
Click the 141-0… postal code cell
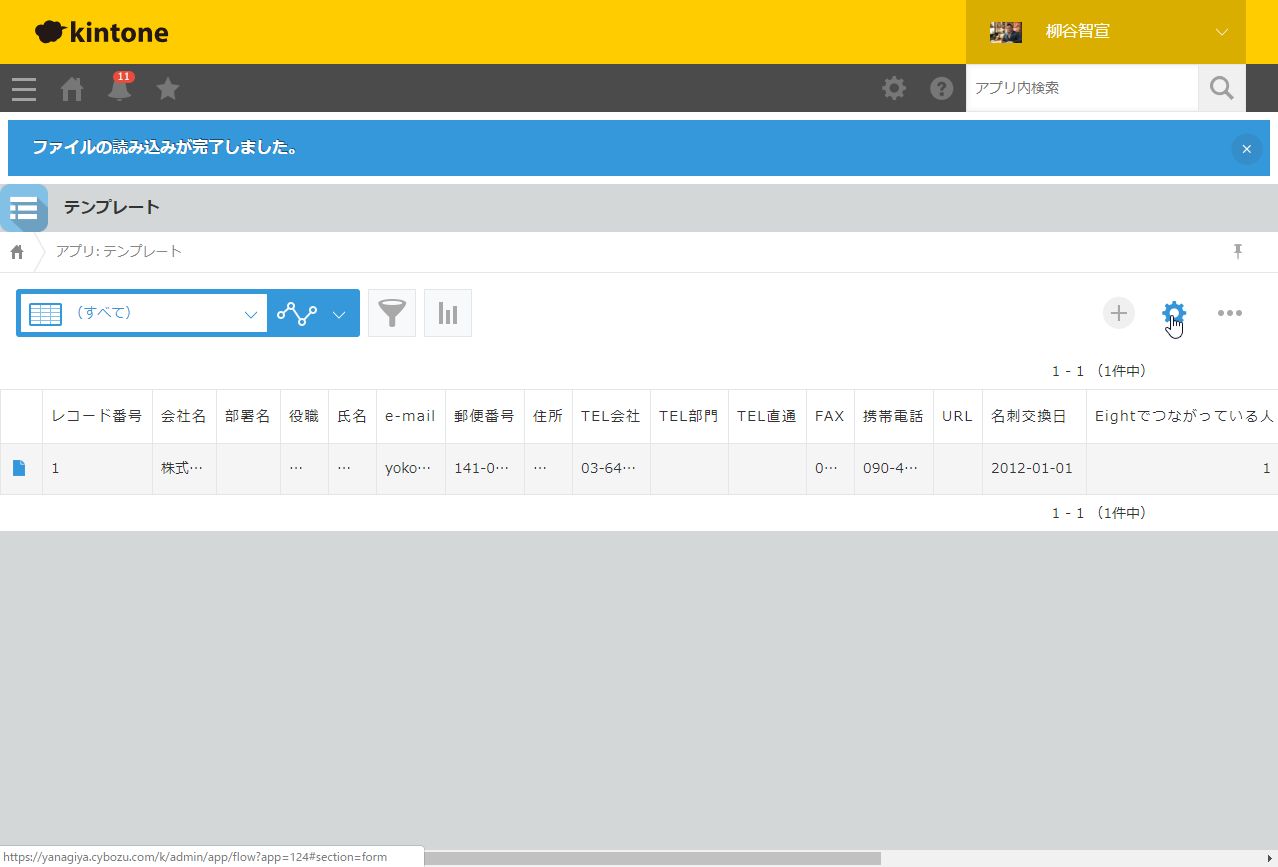(x=485, y=468)
